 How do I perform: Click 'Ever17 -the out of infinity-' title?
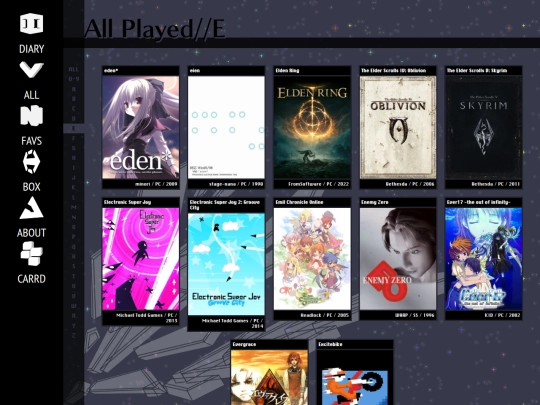(478, 202)
